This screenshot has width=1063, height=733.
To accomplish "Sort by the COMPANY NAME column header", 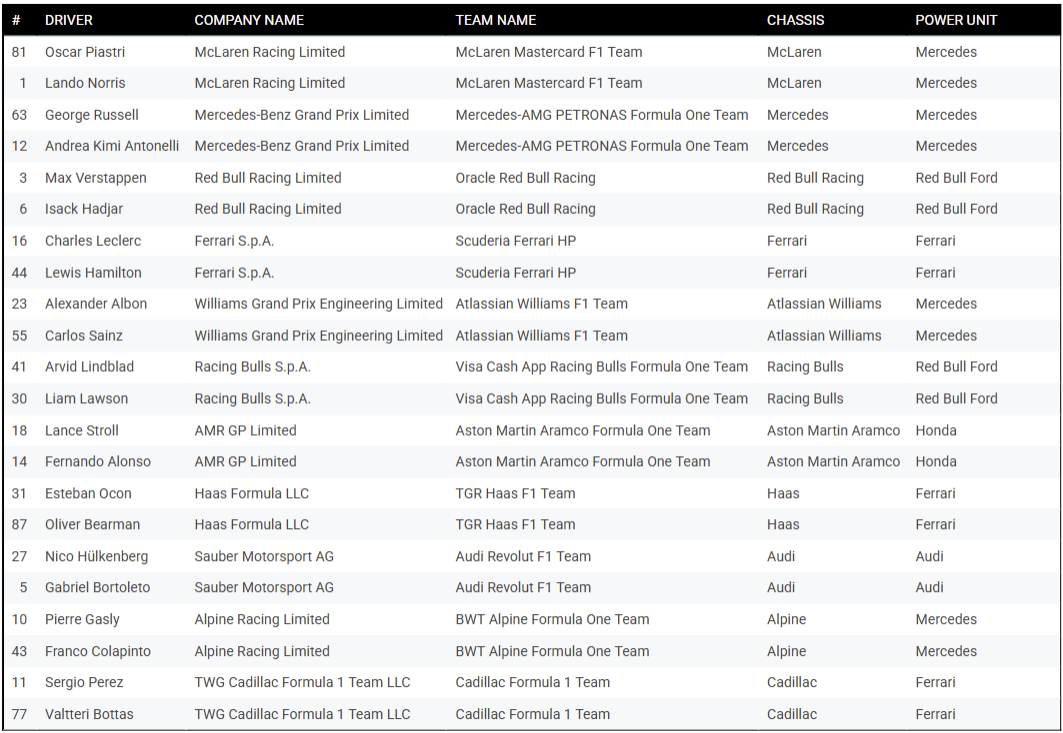I will pyautogui.click(x=249, y=20).
